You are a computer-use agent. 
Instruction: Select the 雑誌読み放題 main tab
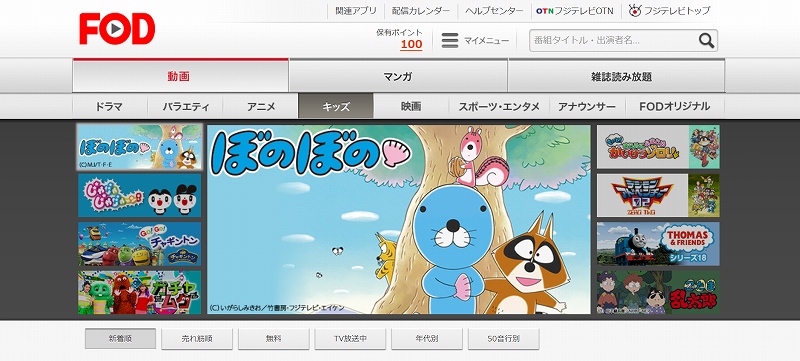[616, 76]
